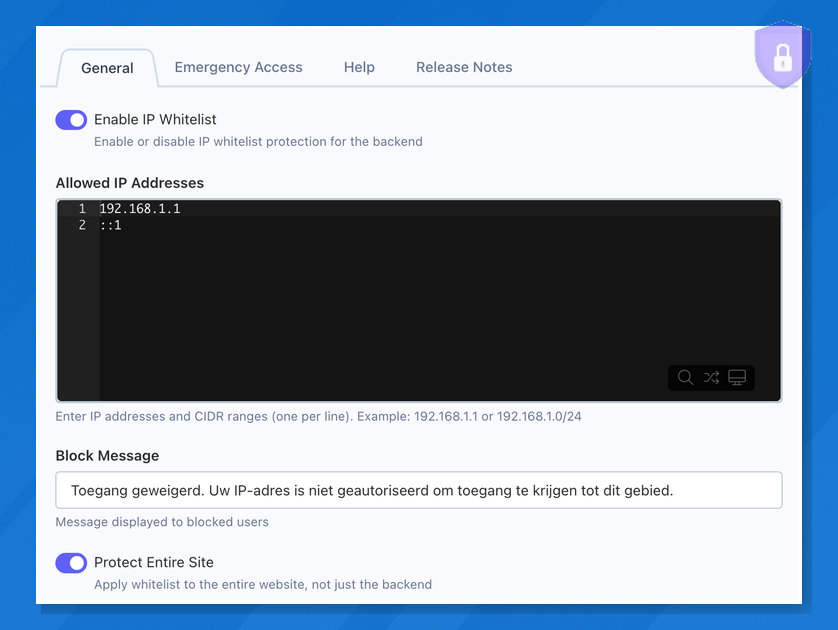The height and width of the screenshot is (630, 838).
Task: Click the search magnifier icon in editor
Action: [685, 377]
